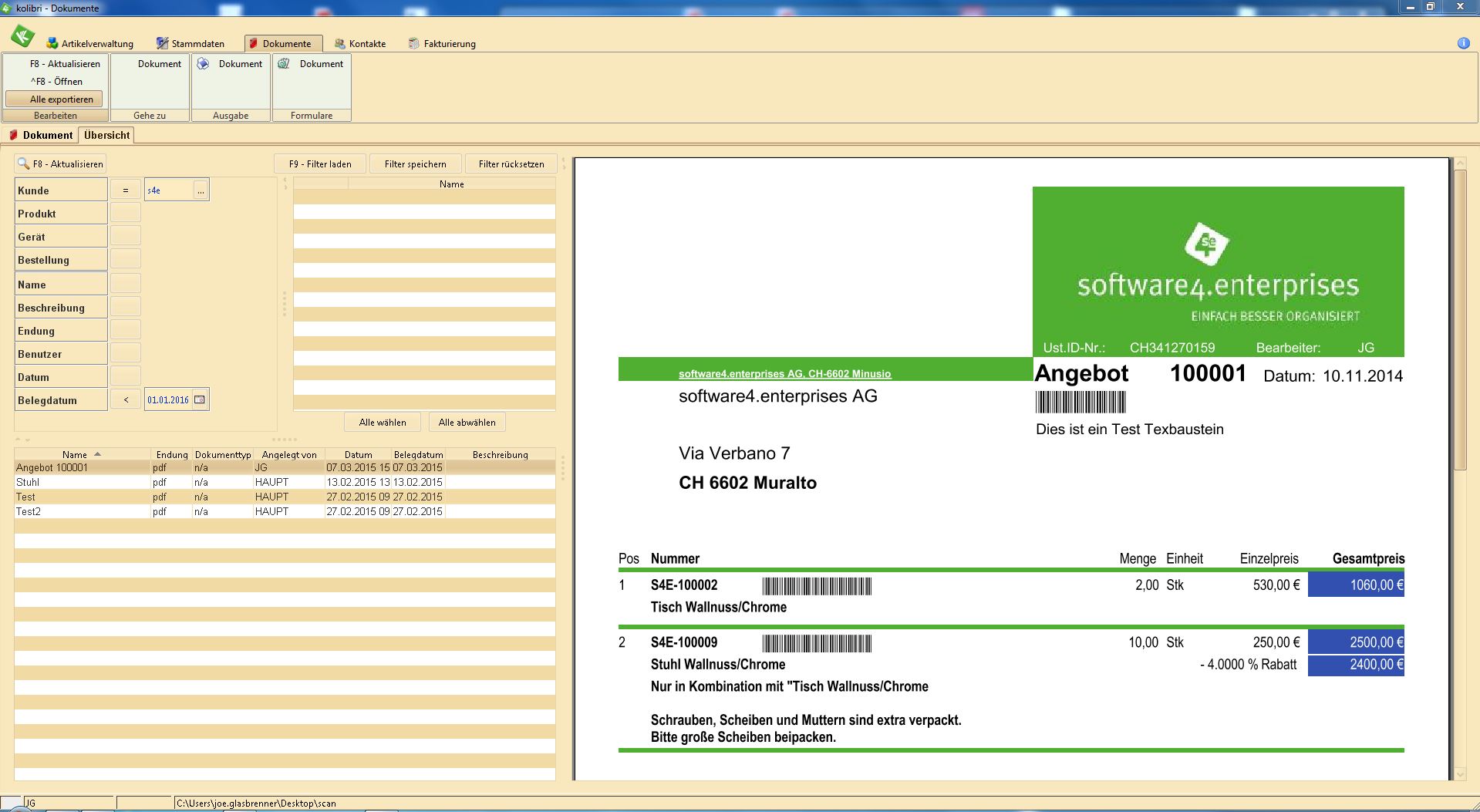This screenshot has width=1480, height=812.
Task: Click the Benutzer filter label
Action: (x=61, y=353)
